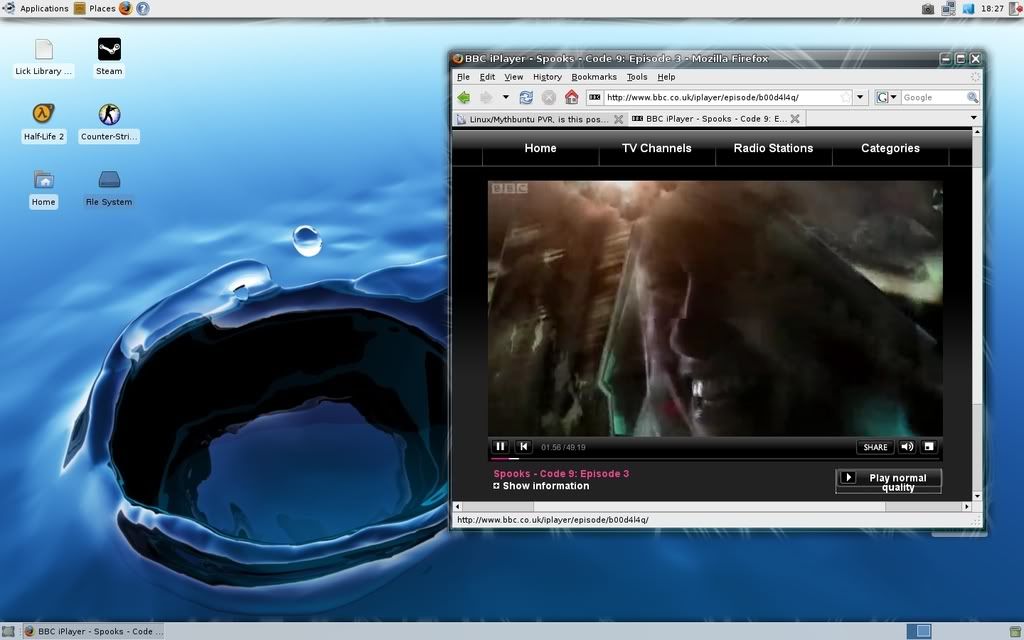Viewport: 1024px width, 640px height.
Task: Open Radio Stations in iPlayer navigation
Action: click(773, 148)
